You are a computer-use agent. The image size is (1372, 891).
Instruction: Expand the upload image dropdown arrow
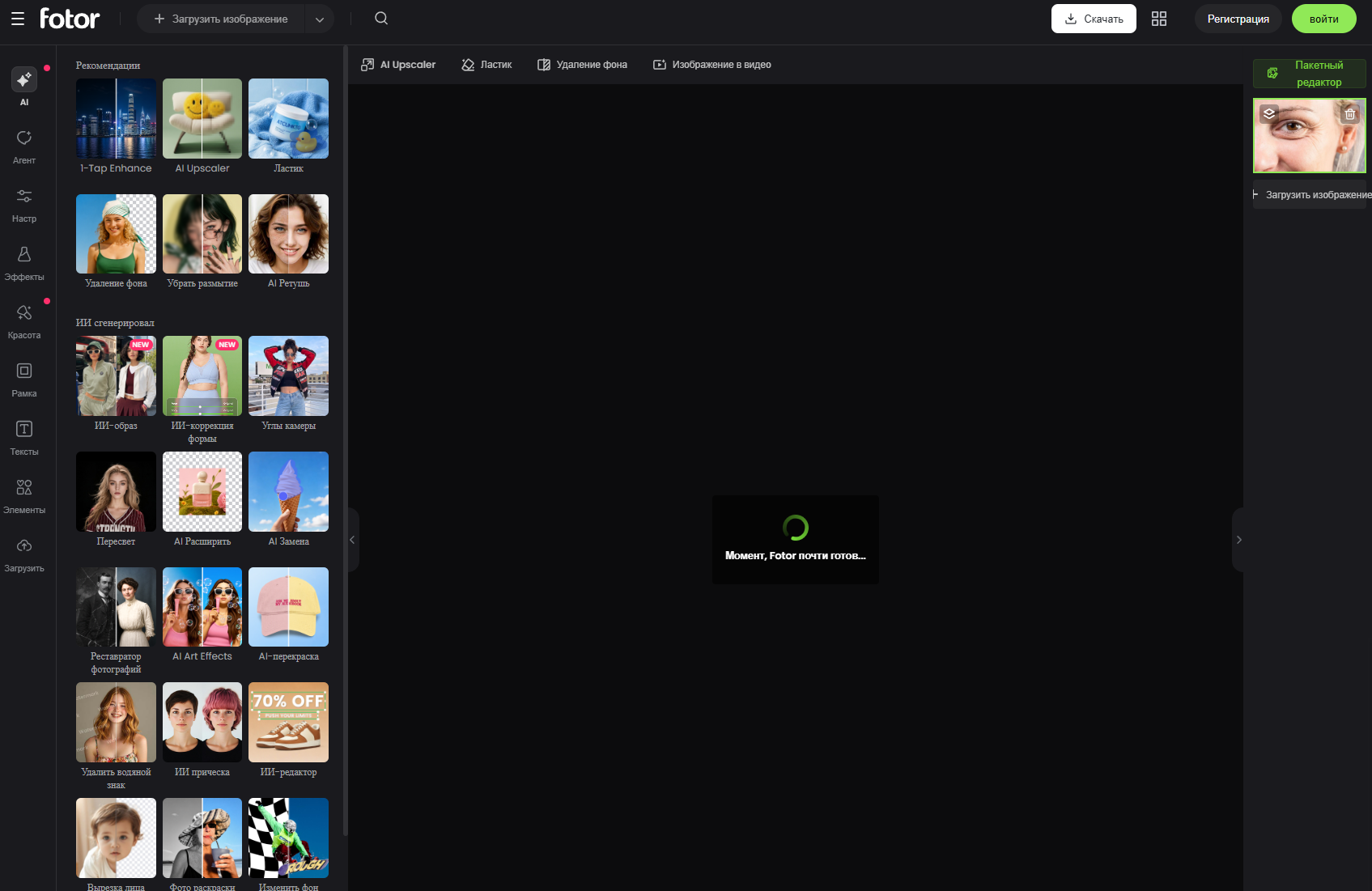[320, 19]
